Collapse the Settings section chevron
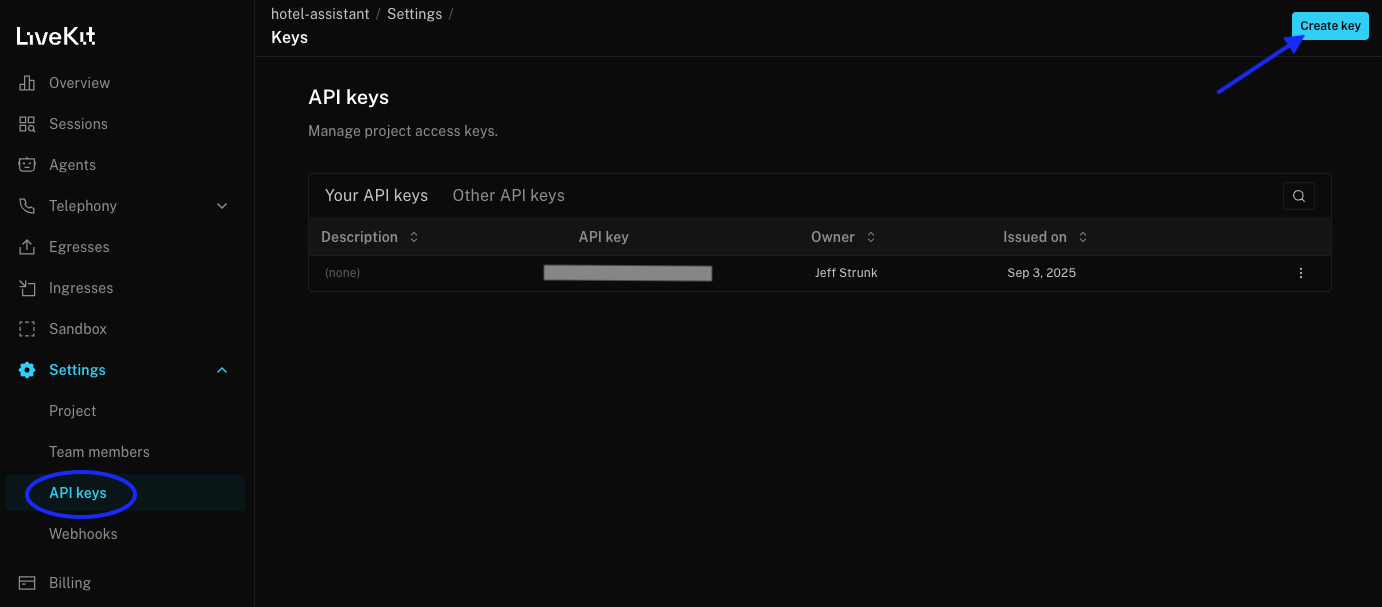The image size is (1382, 607). (x=222, y=370)
